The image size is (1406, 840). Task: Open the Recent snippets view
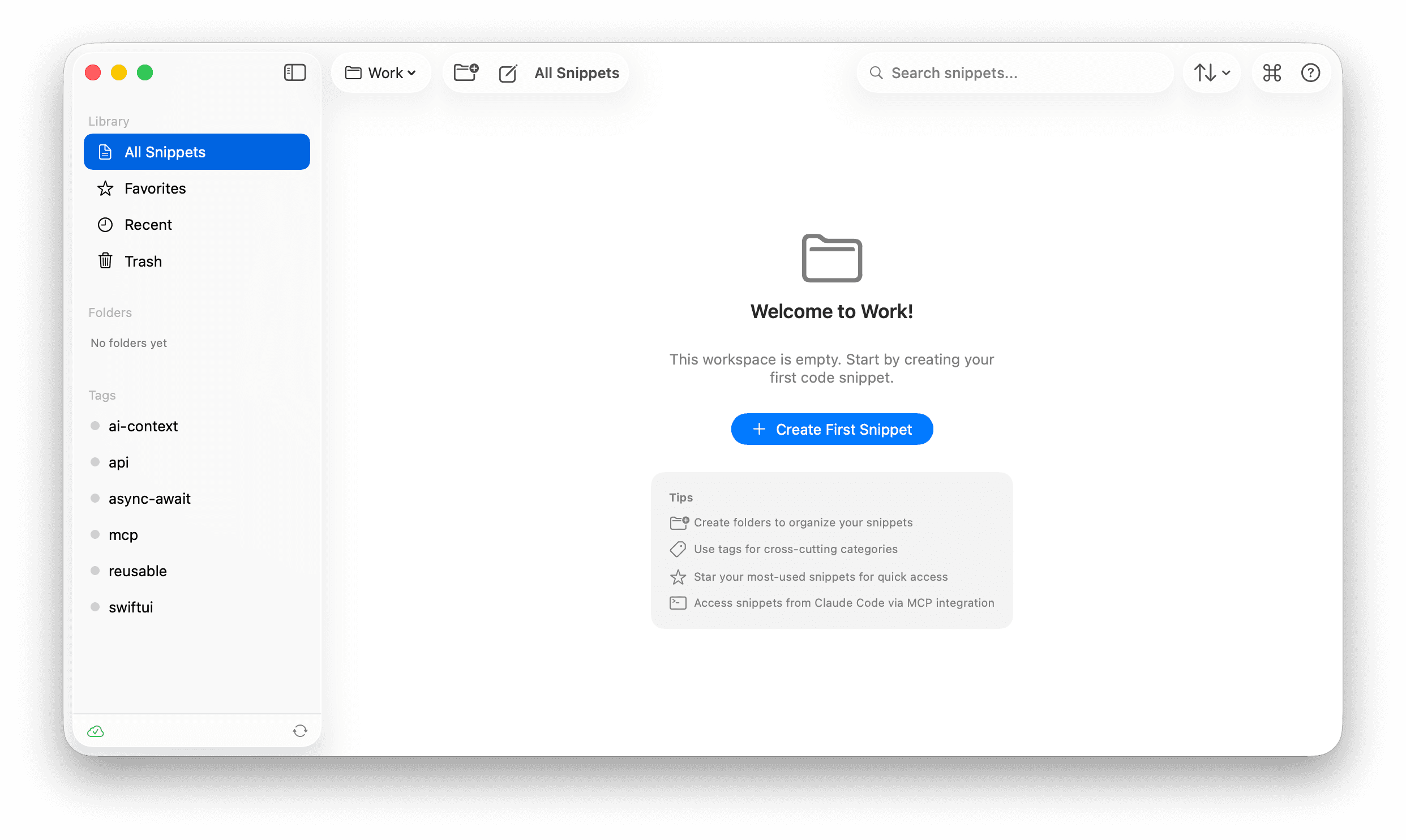tap(148, 224)
